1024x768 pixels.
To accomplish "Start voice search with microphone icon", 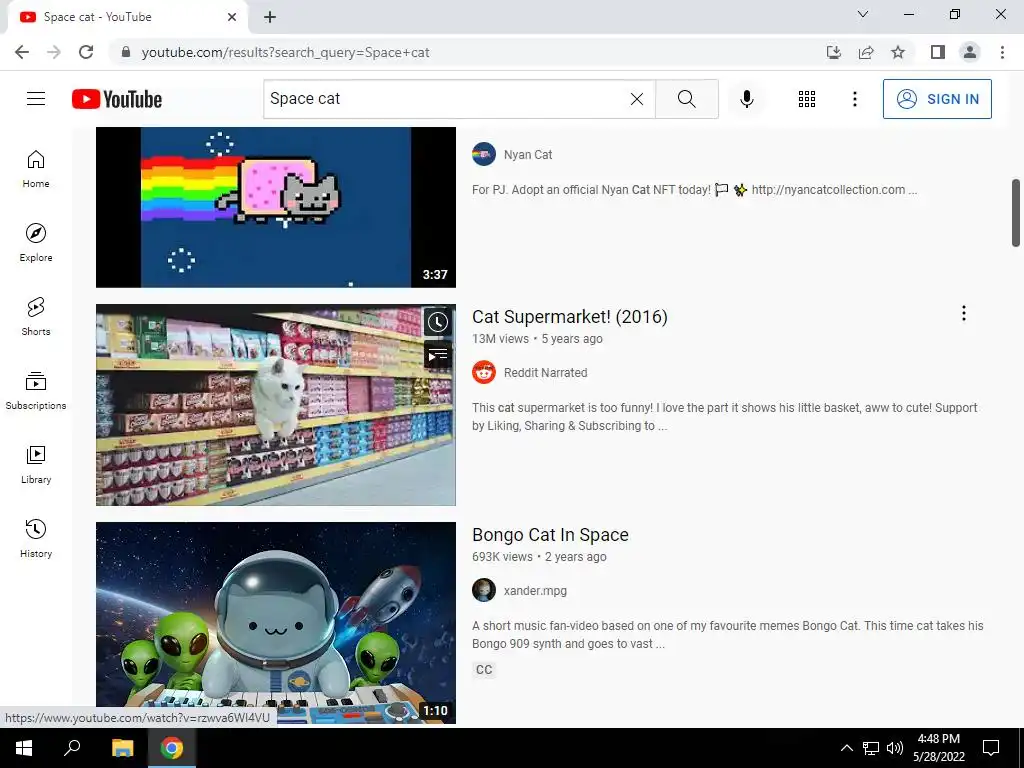I will [x=747, y=99].
